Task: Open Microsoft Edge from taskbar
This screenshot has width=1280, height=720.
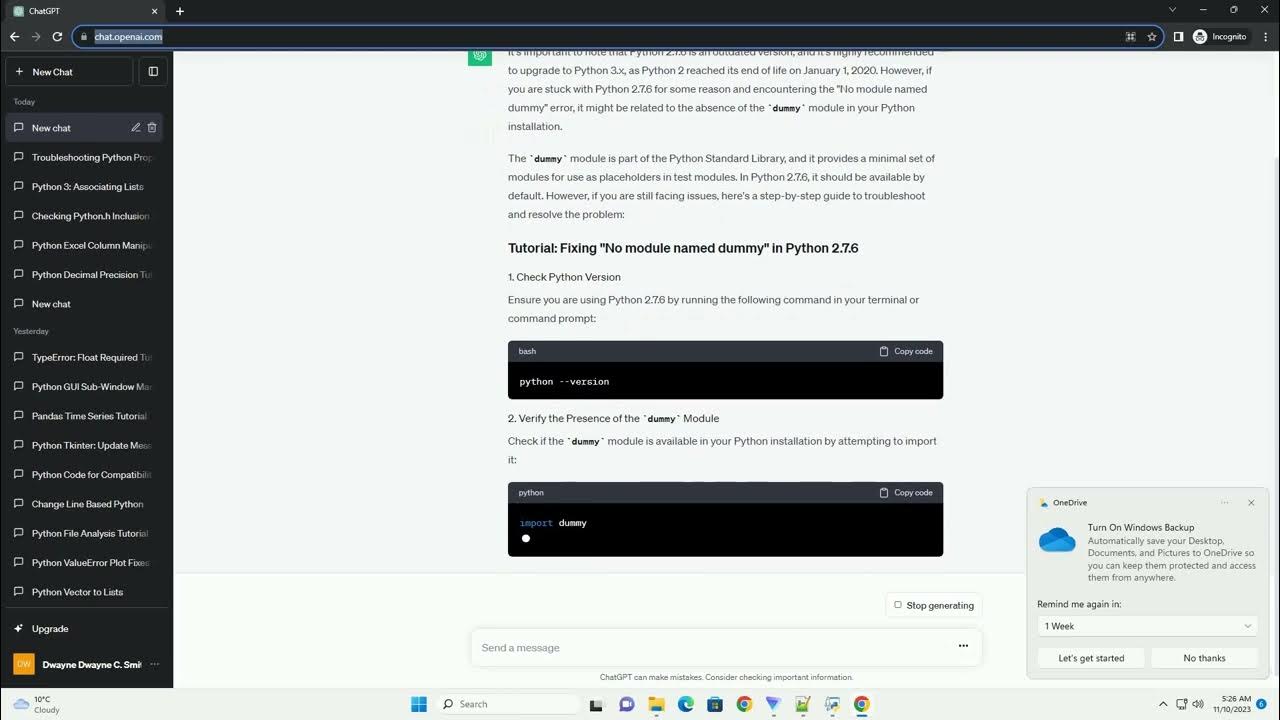Action: 686,704
